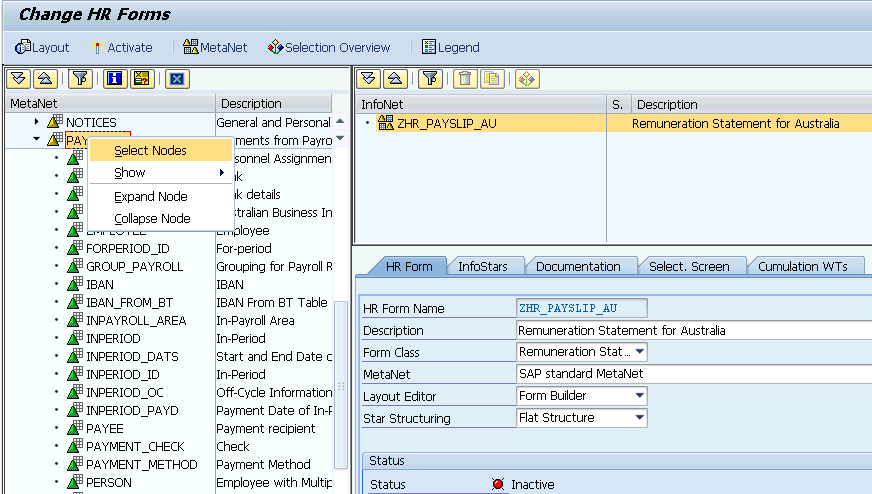Open the Layout Editor dropdown

tap(639, 396)
